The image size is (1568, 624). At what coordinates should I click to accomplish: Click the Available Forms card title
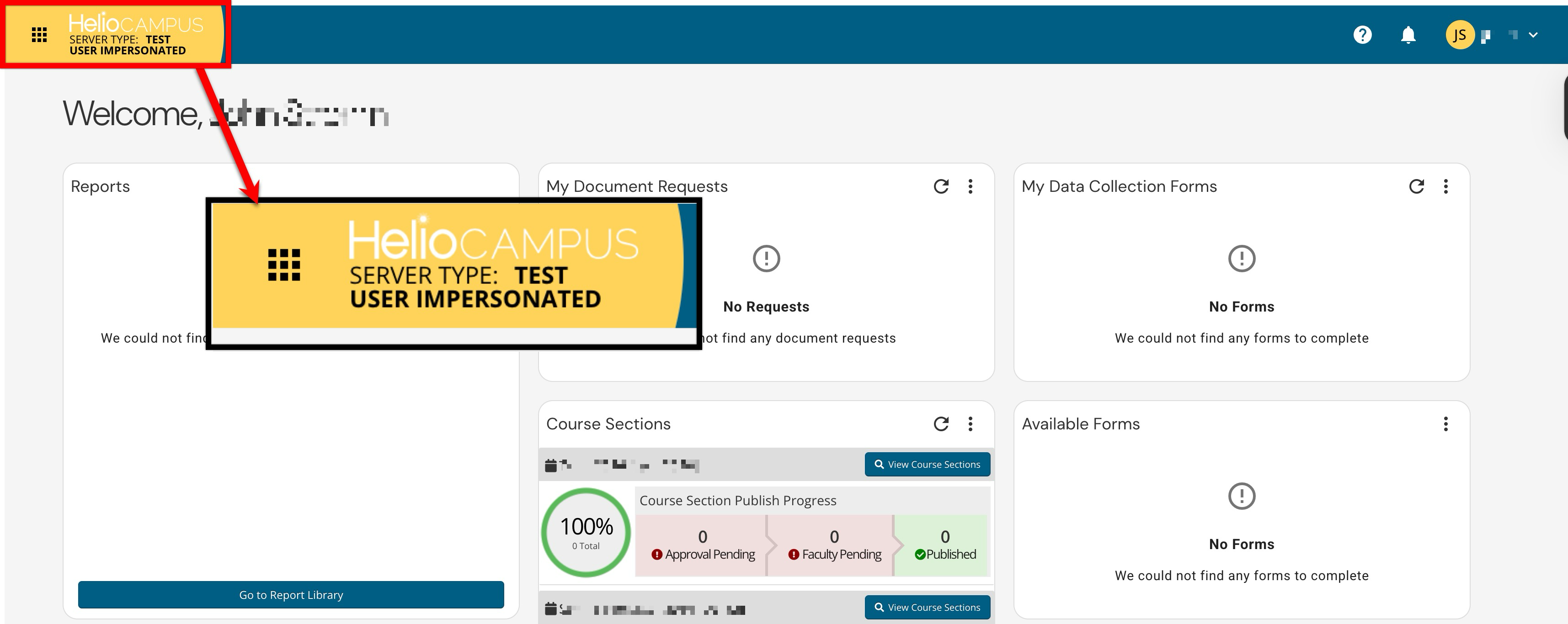(x=1080, y=424)
